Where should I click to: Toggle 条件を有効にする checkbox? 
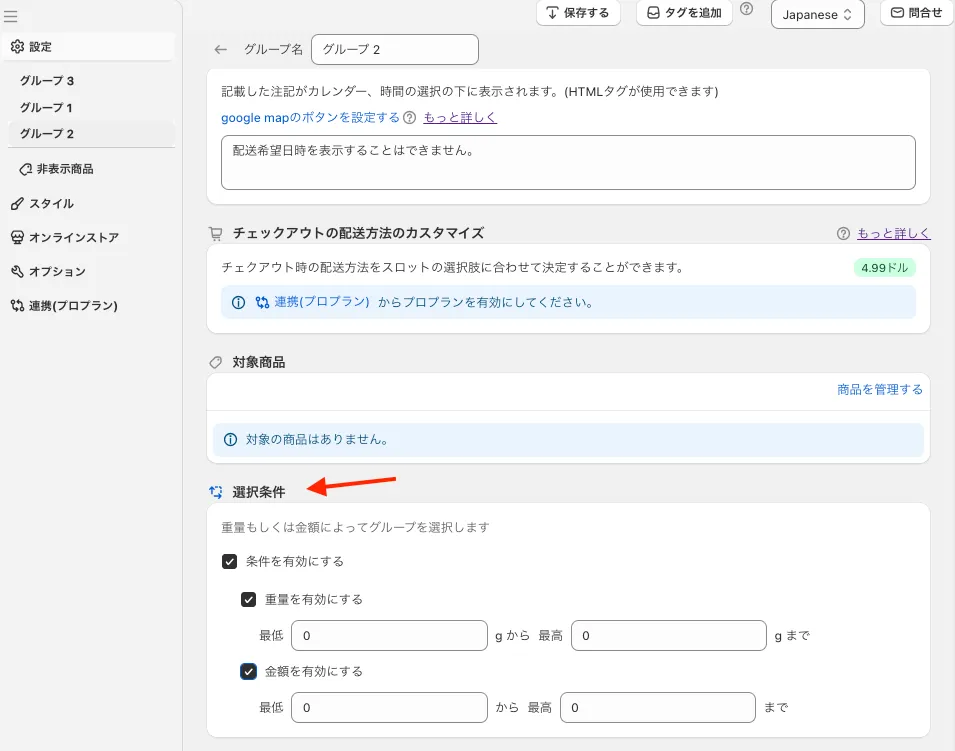(x=230, y=562)
